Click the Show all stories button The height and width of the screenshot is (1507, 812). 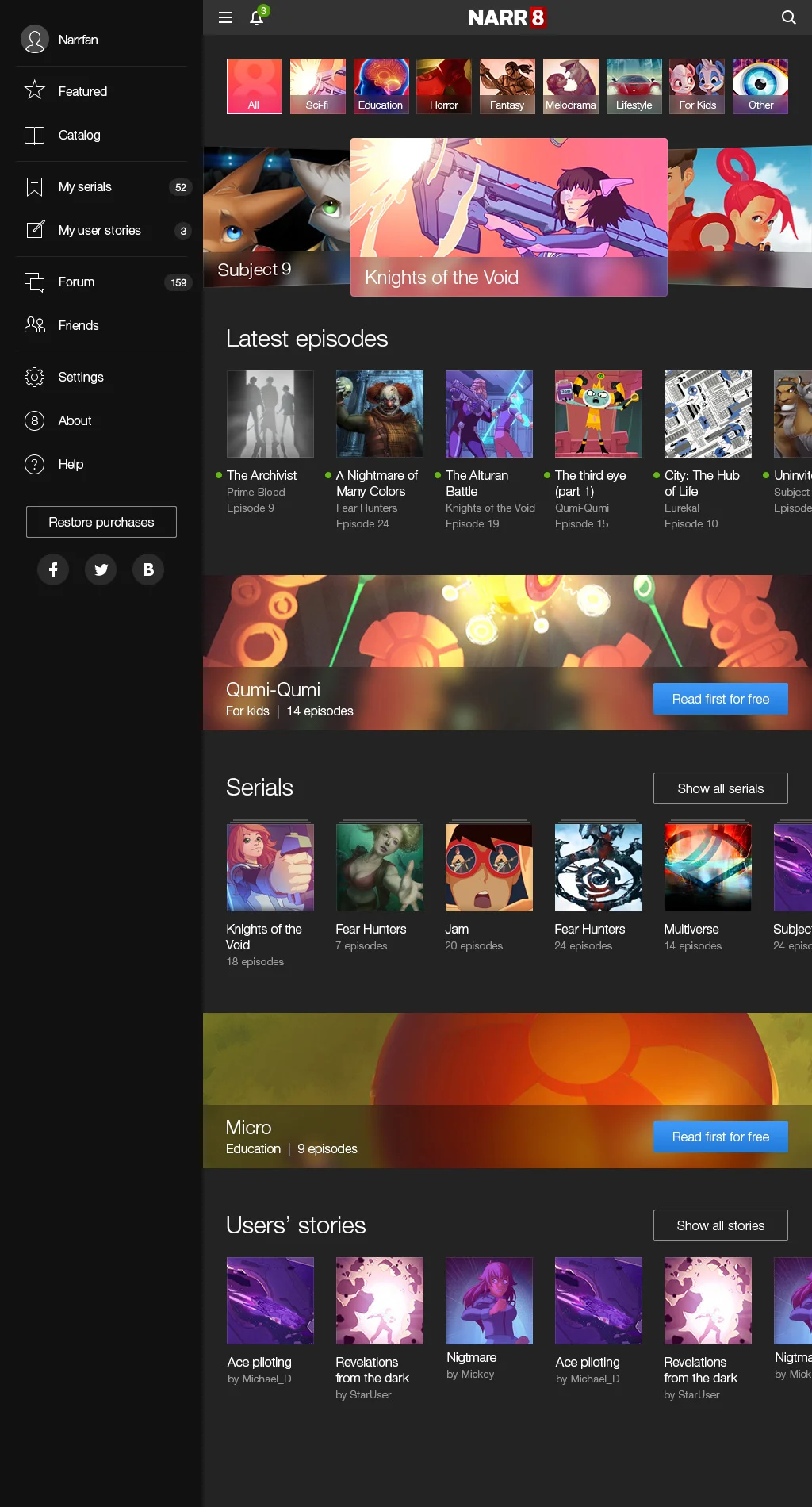pos(720,1225)
